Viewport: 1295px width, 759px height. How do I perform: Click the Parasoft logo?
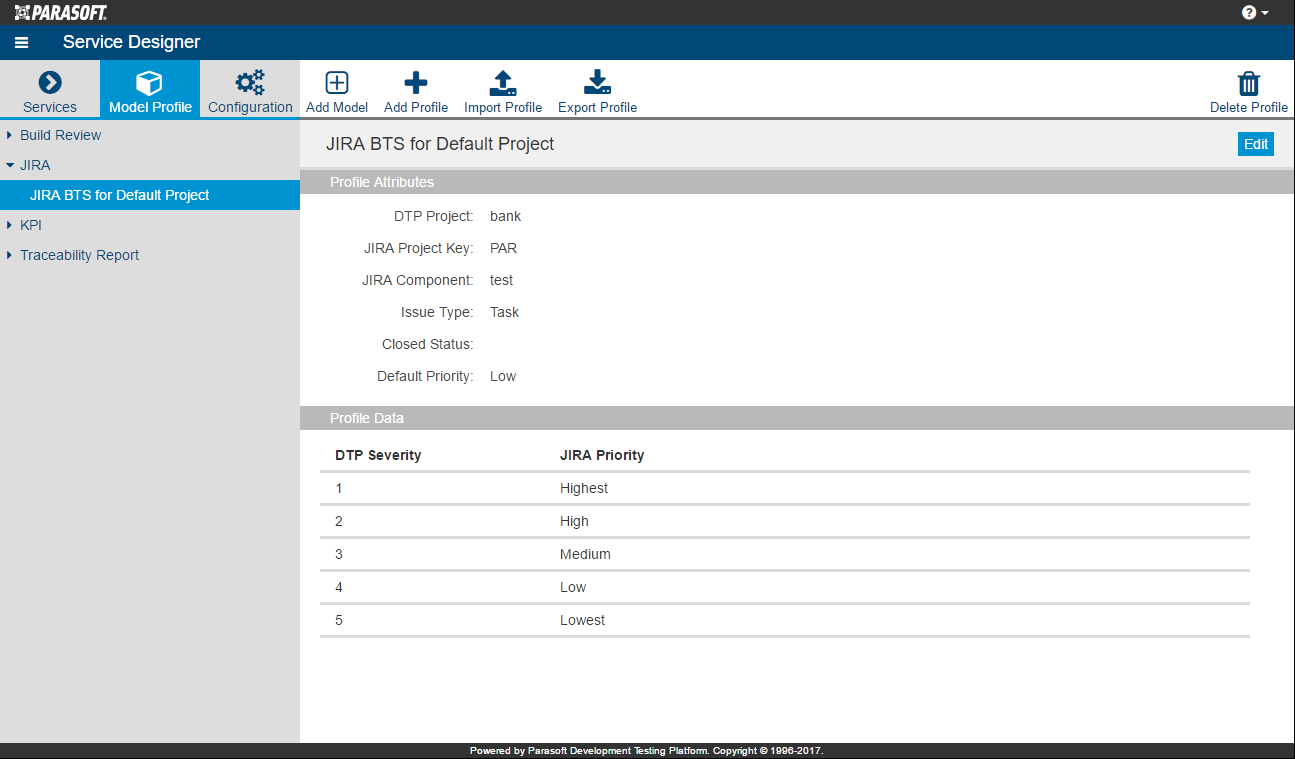(61, 13)
